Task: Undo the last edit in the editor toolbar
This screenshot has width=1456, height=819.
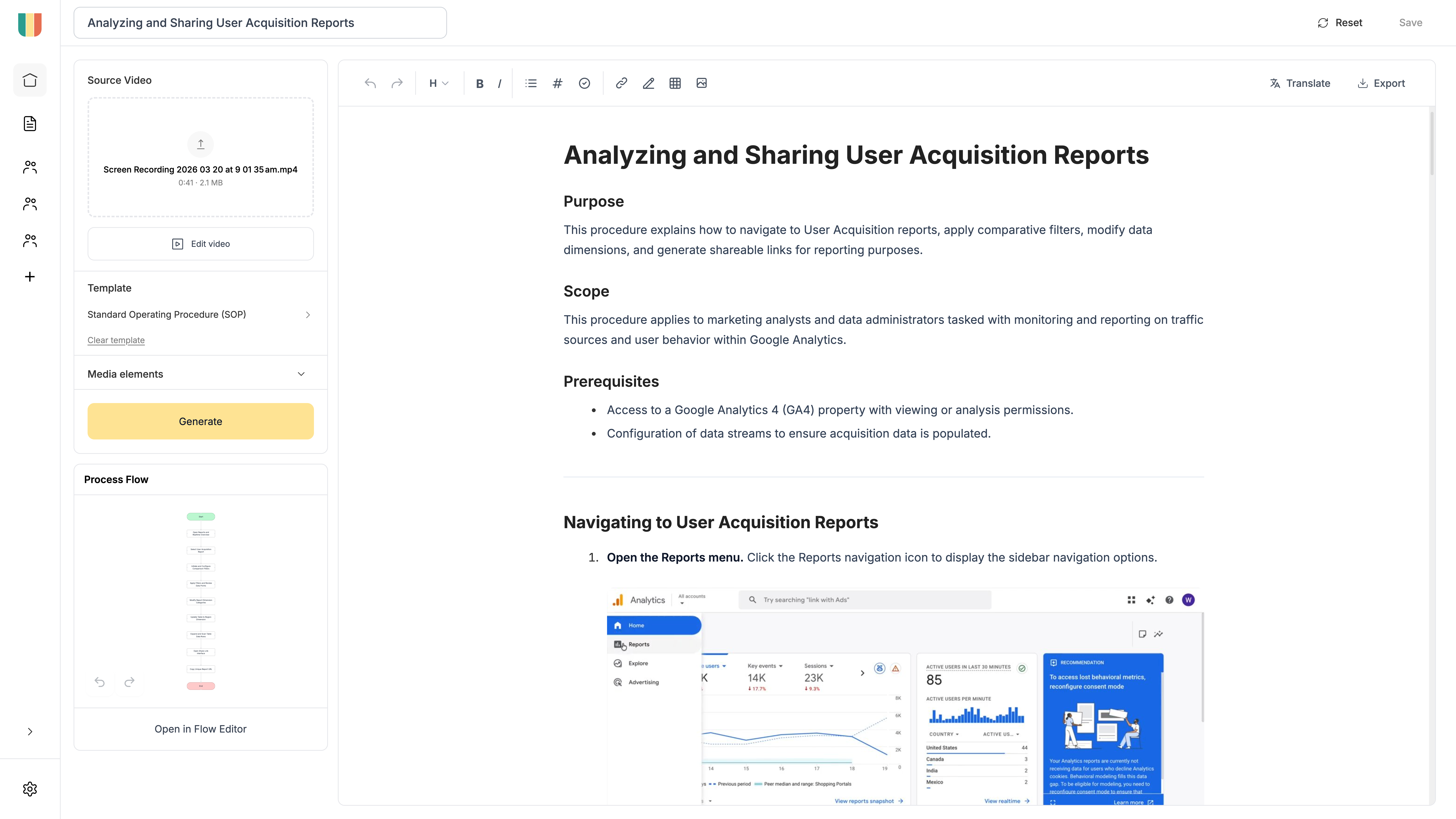Action: point(370,84)
